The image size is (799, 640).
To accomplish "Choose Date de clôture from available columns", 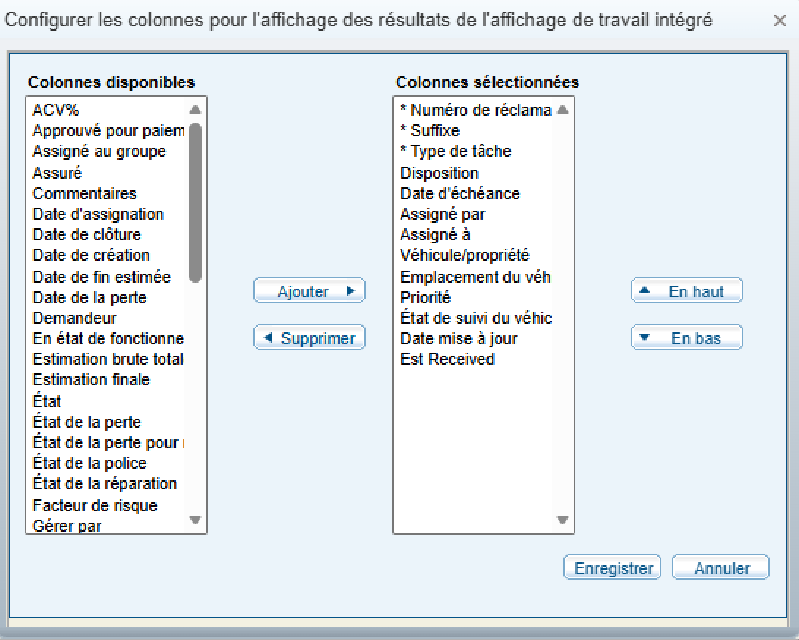I will point(86,235).
